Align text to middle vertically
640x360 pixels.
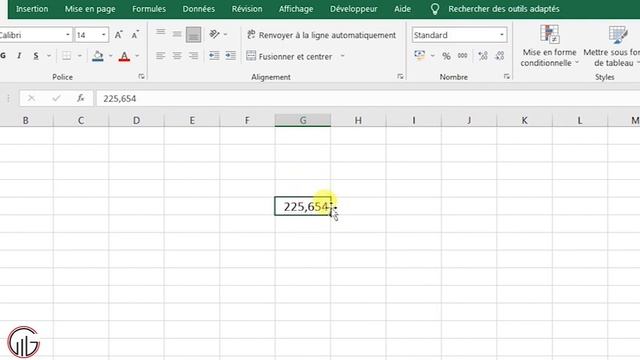(177, 34)
